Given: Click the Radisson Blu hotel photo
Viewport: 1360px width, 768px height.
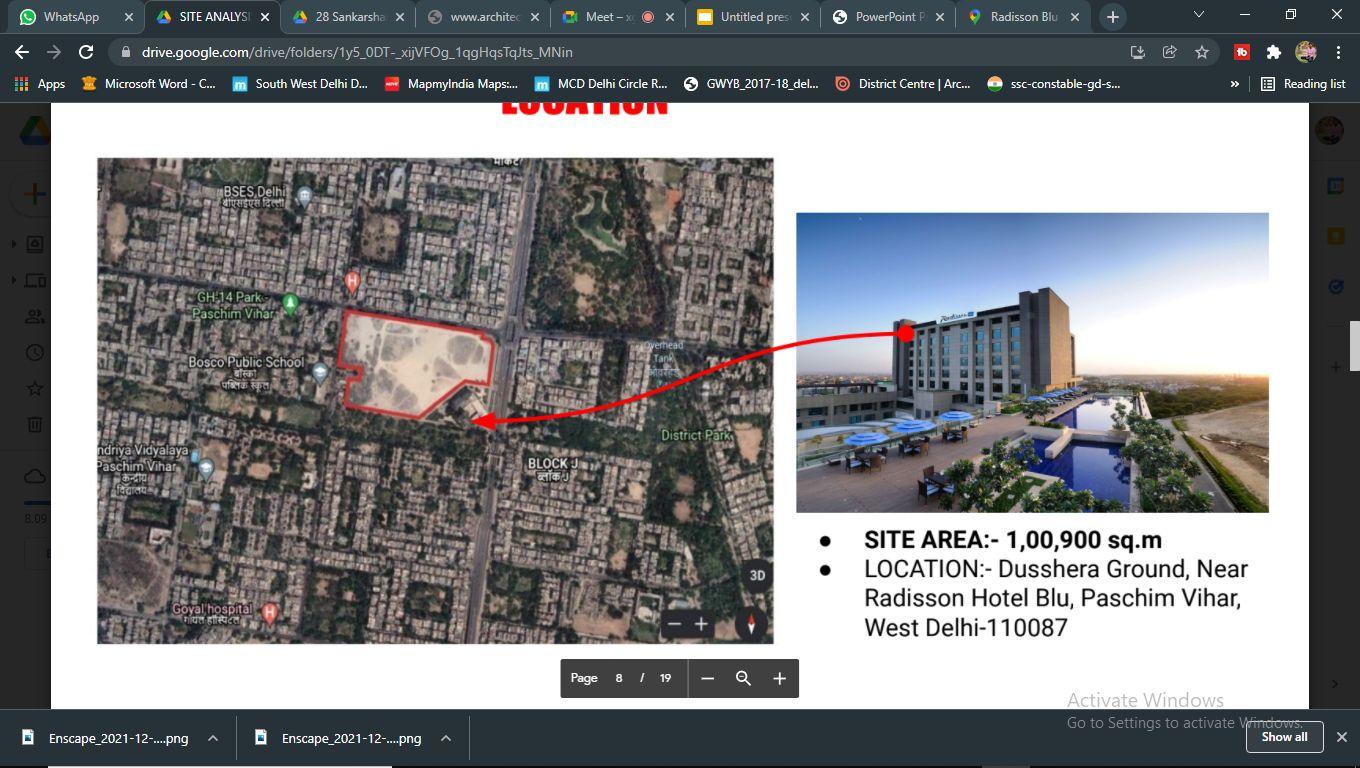Looking at the screenshot, I should tap(1032, 362).
